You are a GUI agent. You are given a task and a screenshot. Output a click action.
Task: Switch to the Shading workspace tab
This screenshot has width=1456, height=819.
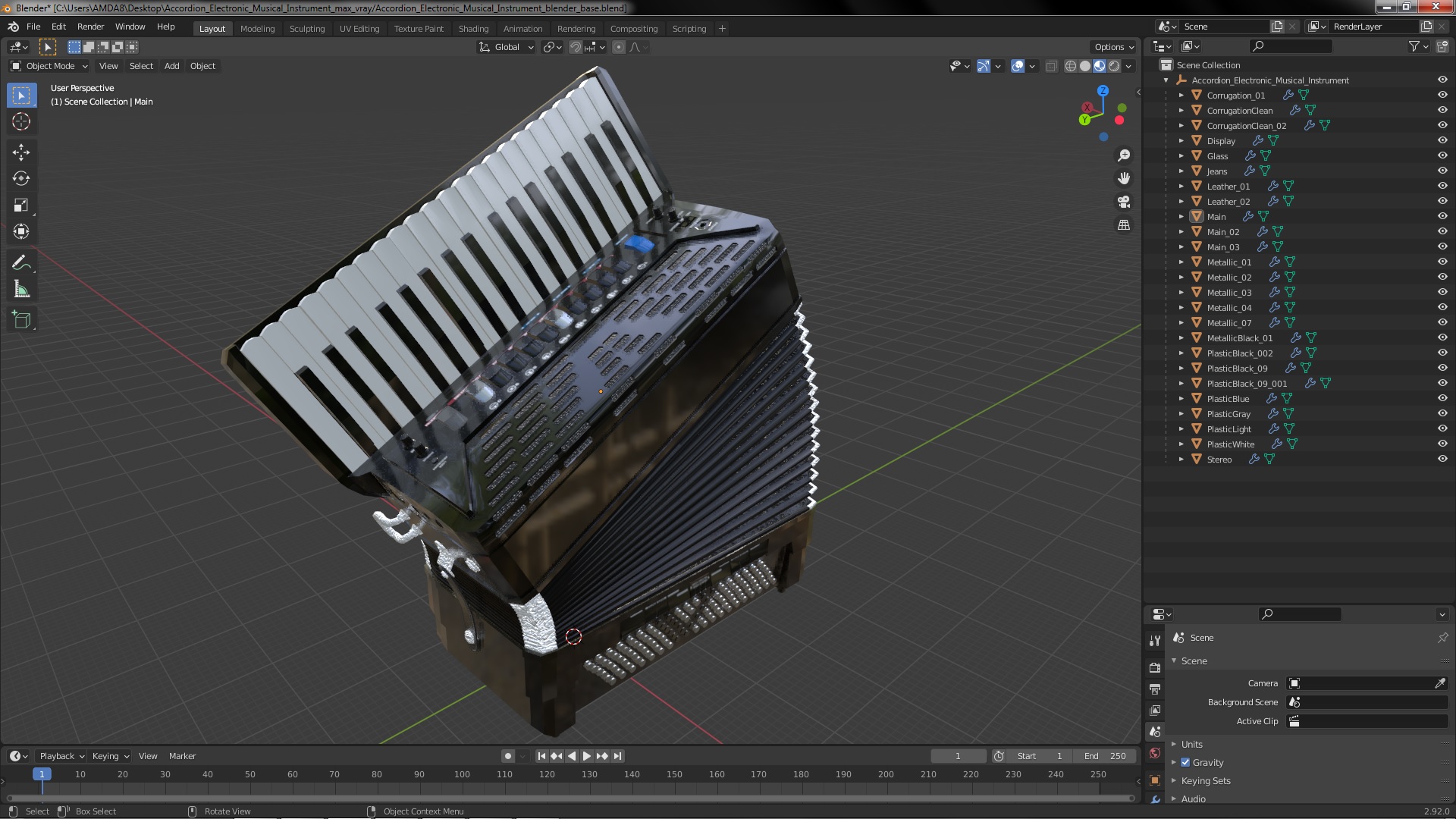pos(473,29)
